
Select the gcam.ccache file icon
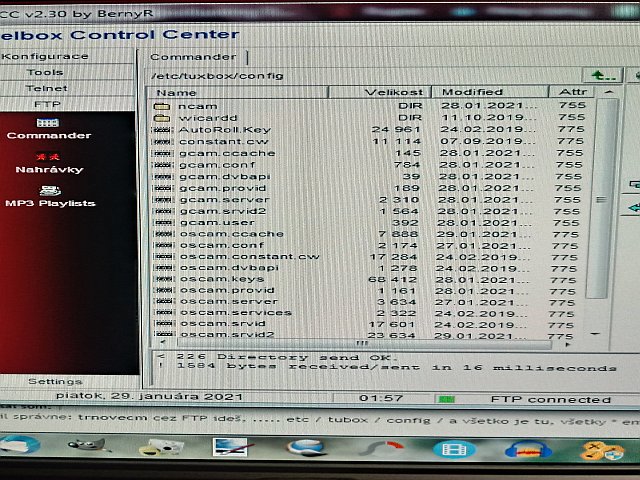pyautogui.click(x=162, y=153)
